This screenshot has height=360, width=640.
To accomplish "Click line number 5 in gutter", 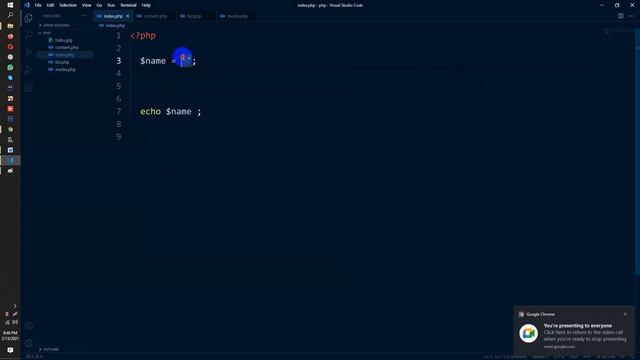I will coord(118,86).
